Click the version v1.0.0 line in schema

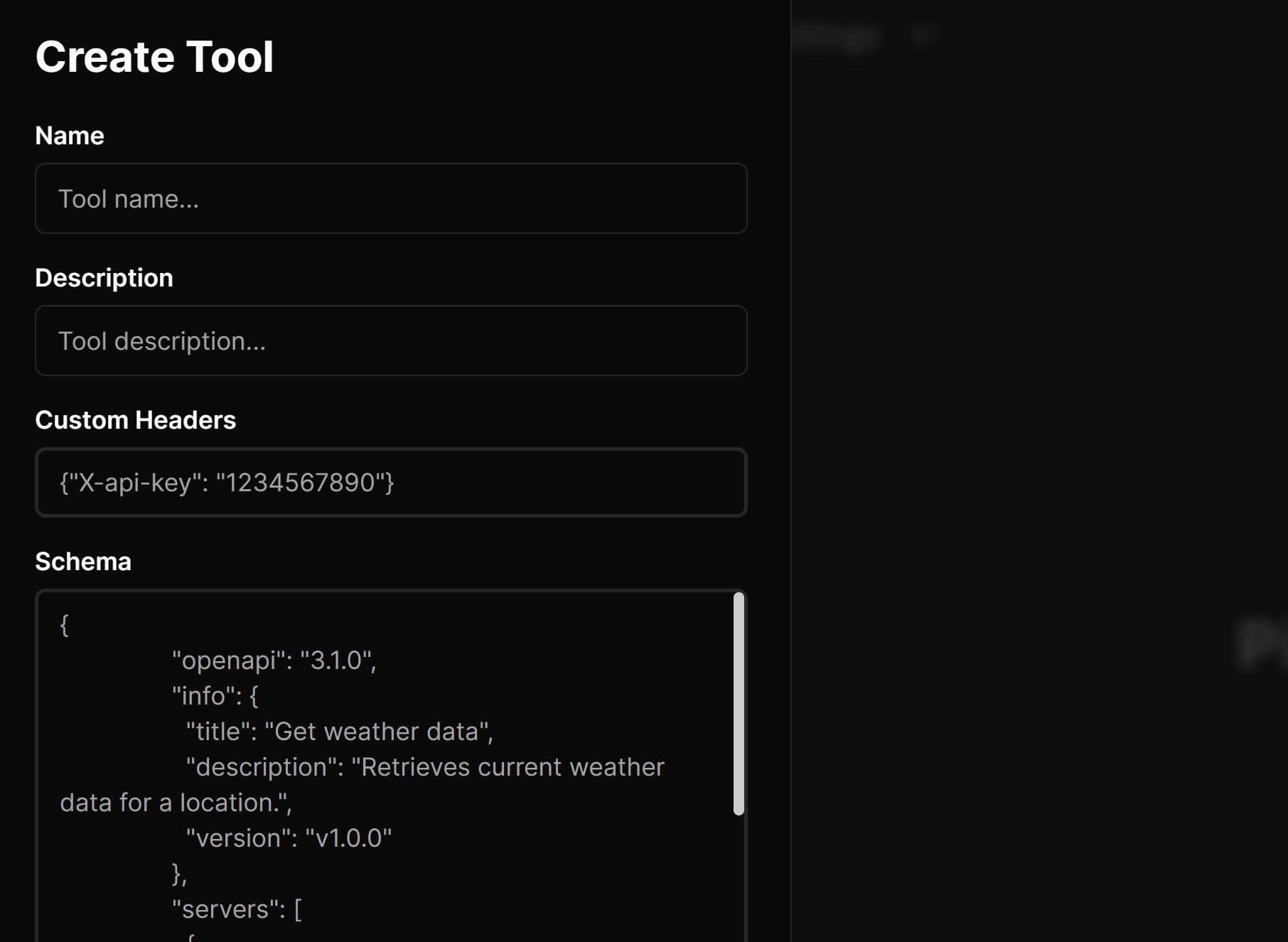pyautogui.click(x=288, y=837)
